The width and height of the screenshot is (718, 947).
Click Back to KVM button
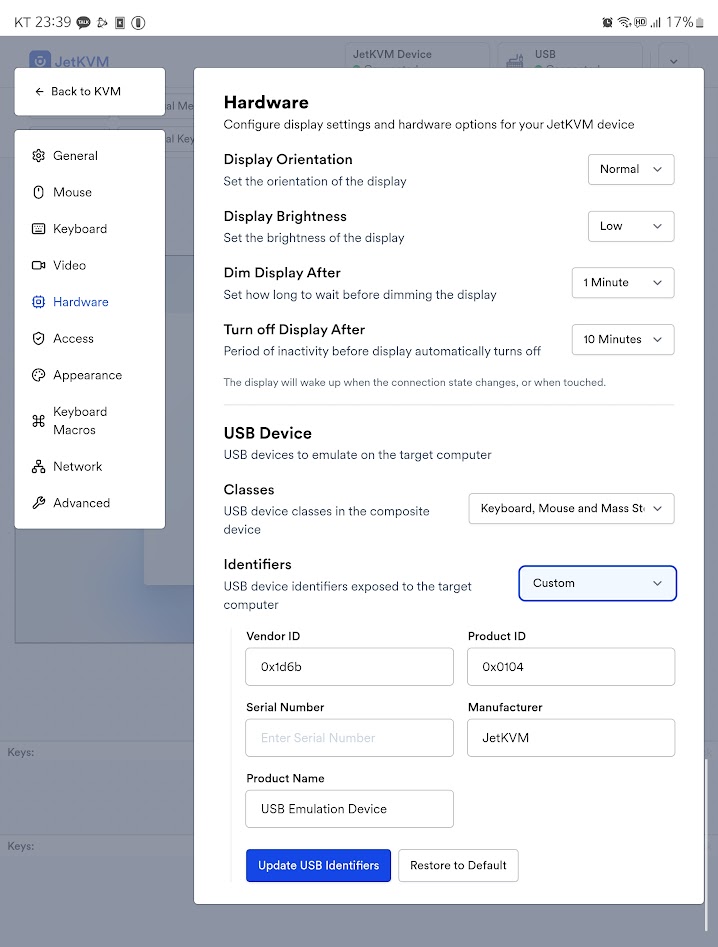click(89, 91)
